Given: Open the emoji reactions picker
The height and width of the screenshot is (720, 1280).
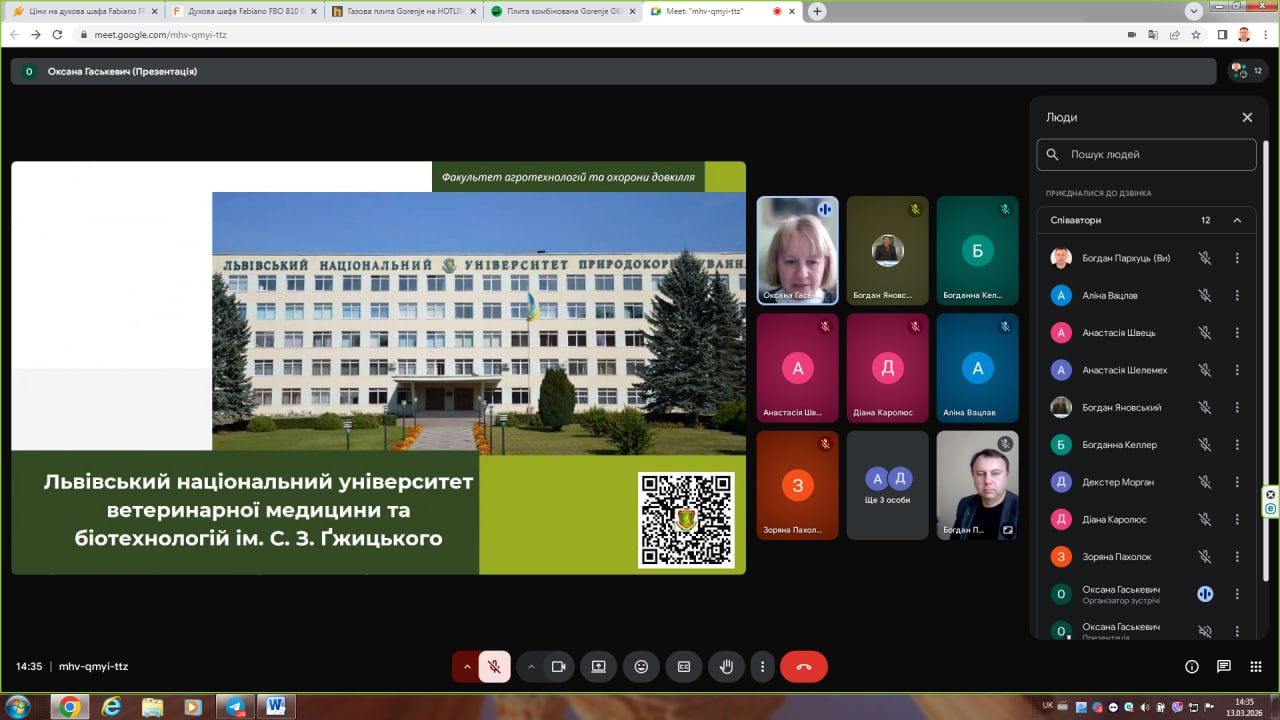Looking at the screenshot, I should coord(641,667).
